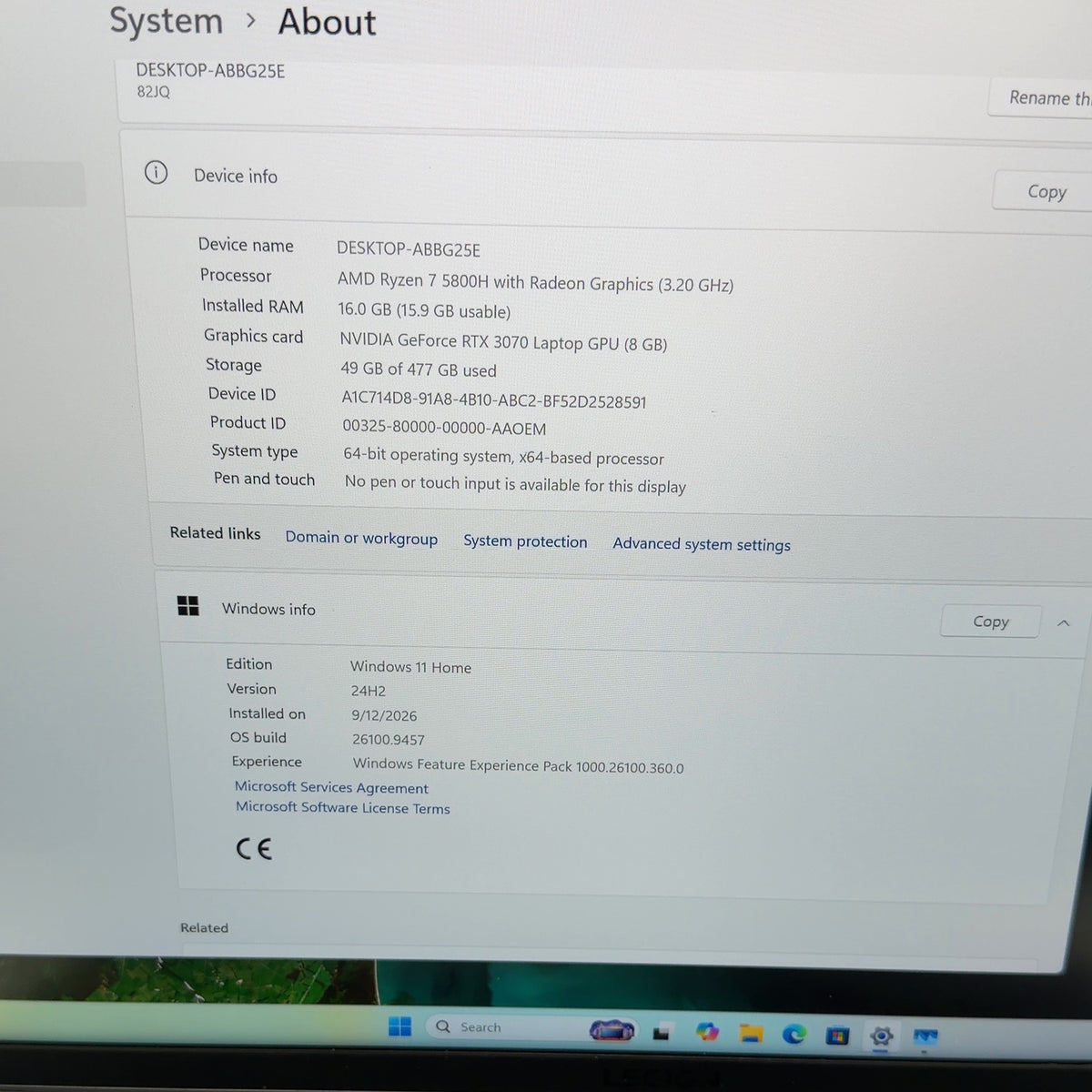Open the Domain or workgroup link
The image size is (1092, 1092).
coord(361,538)
